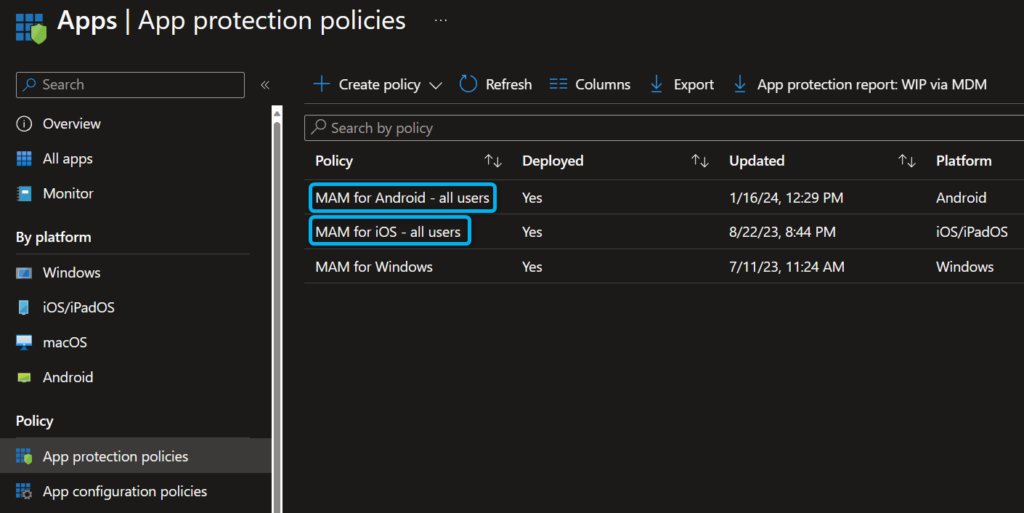Click the scrollbar up arrow in sidebar
The height and width of the screenshot is (513, 1024).
click(277, 113)
